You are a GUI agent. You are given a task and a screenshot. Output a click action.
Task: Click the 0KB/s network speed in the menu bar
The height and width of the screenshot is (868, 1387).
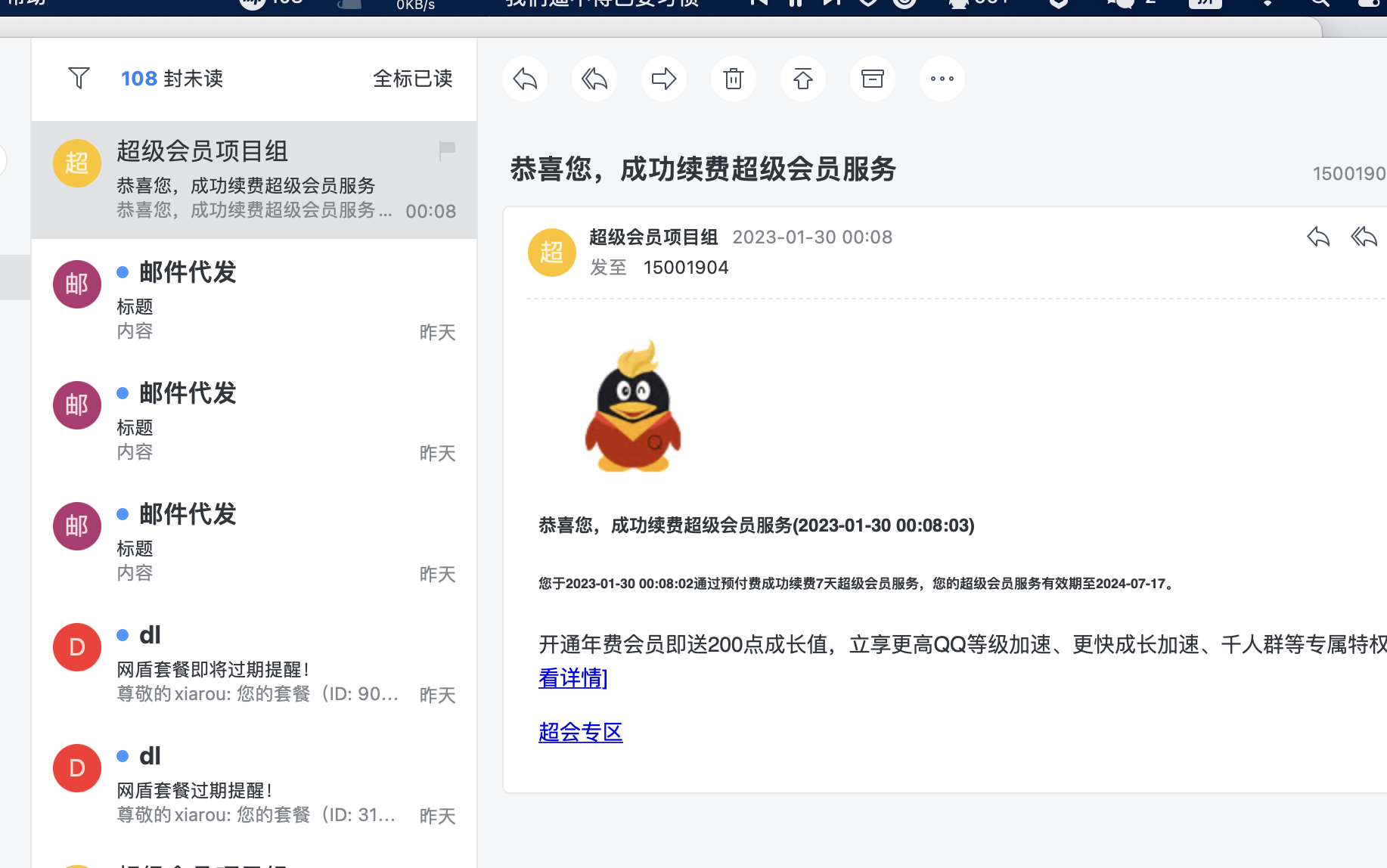click(x=416, y=6)
